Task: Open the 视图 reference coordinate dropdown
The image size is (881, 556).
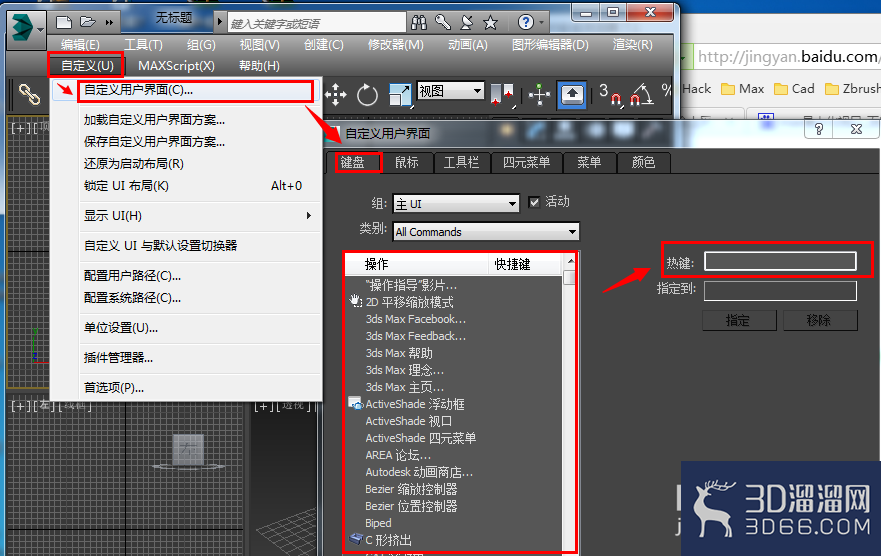Action: [450, 90]
